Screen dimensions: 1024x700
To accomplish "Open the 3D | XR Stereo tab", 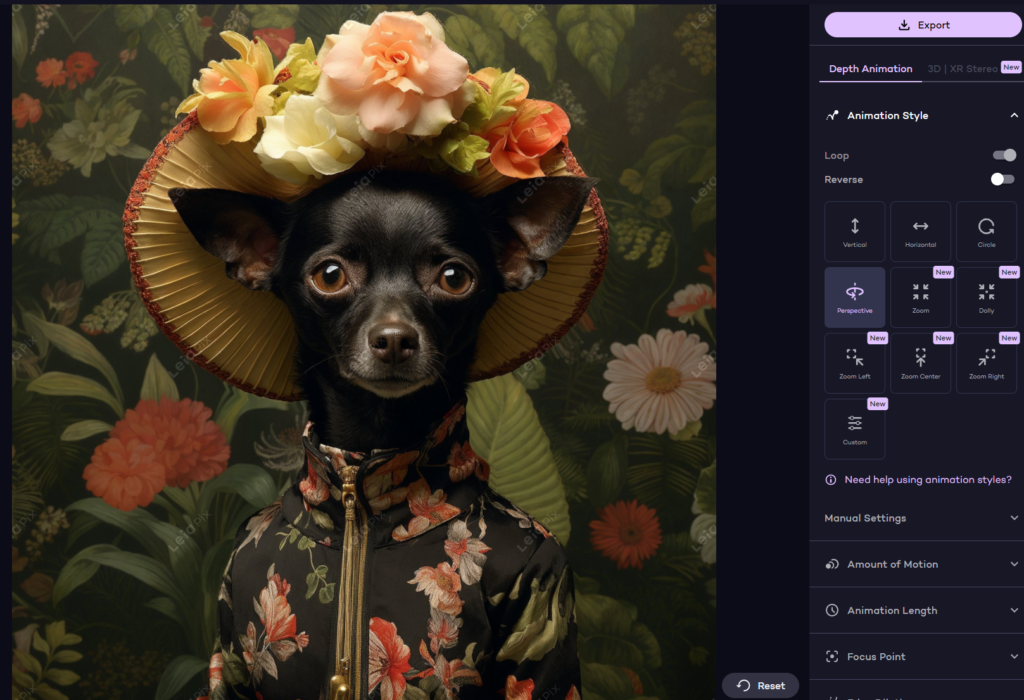I will point(962,69).
